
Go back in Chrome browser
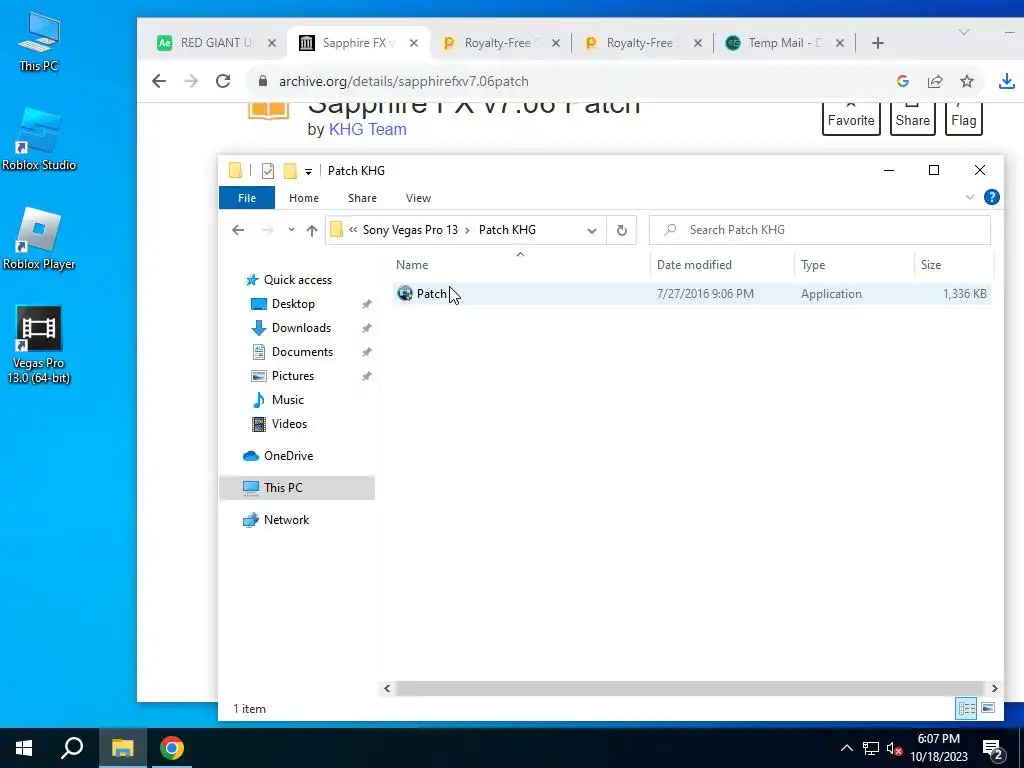click(x=159, y=81)
